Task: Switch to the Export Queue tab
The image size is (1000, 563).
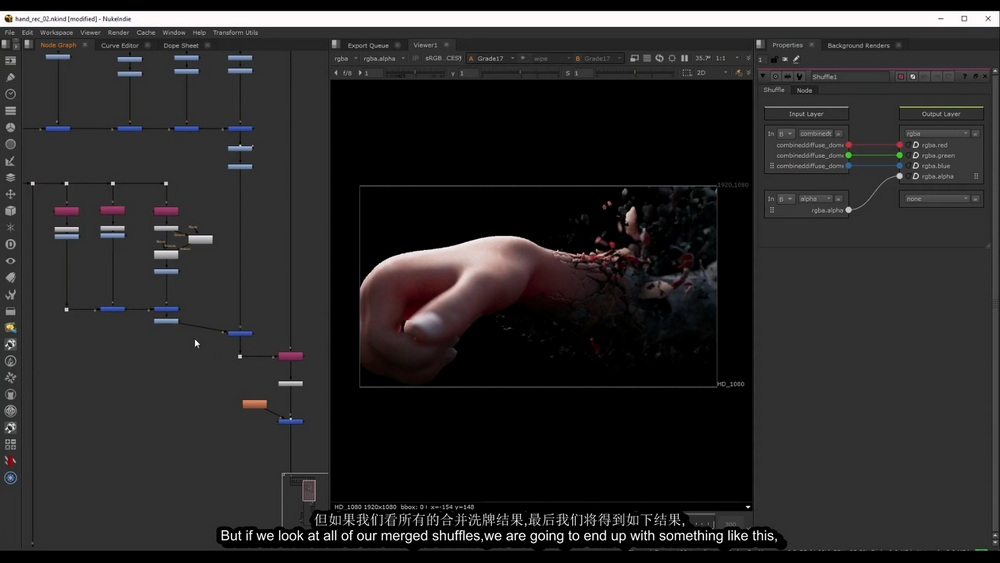Action: click(x=368, y=45)
